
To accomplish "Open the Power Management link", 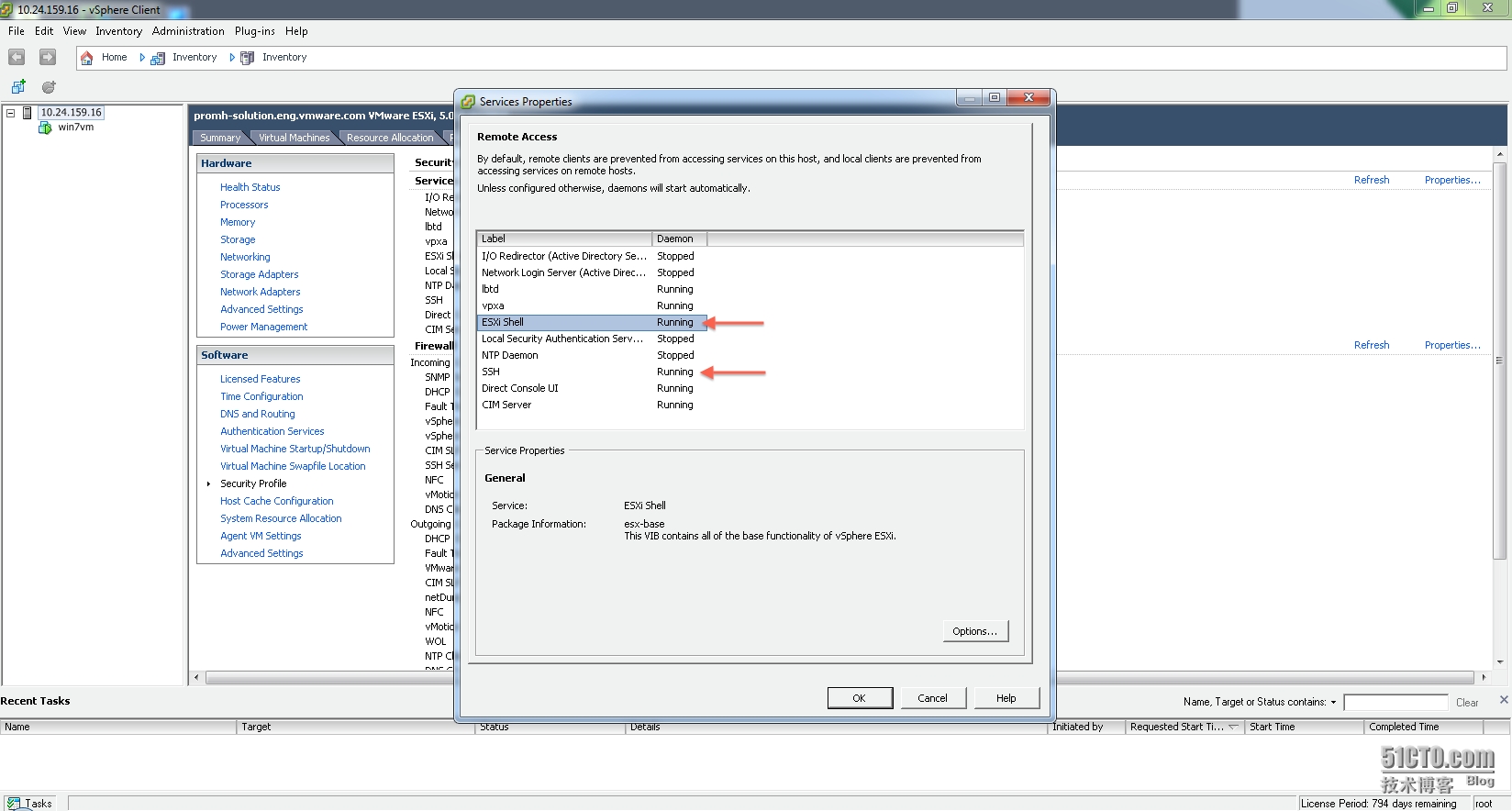I will pos(263,327).
